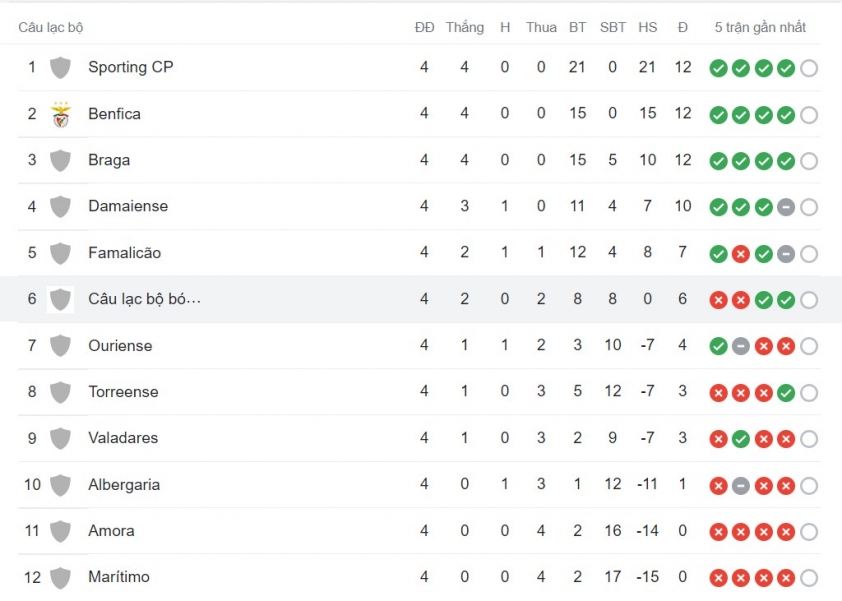The image size is (842, 601).
Task: Select Amora empty upcoming match circle
Action: pyautogui.click(x=809, y=532)
